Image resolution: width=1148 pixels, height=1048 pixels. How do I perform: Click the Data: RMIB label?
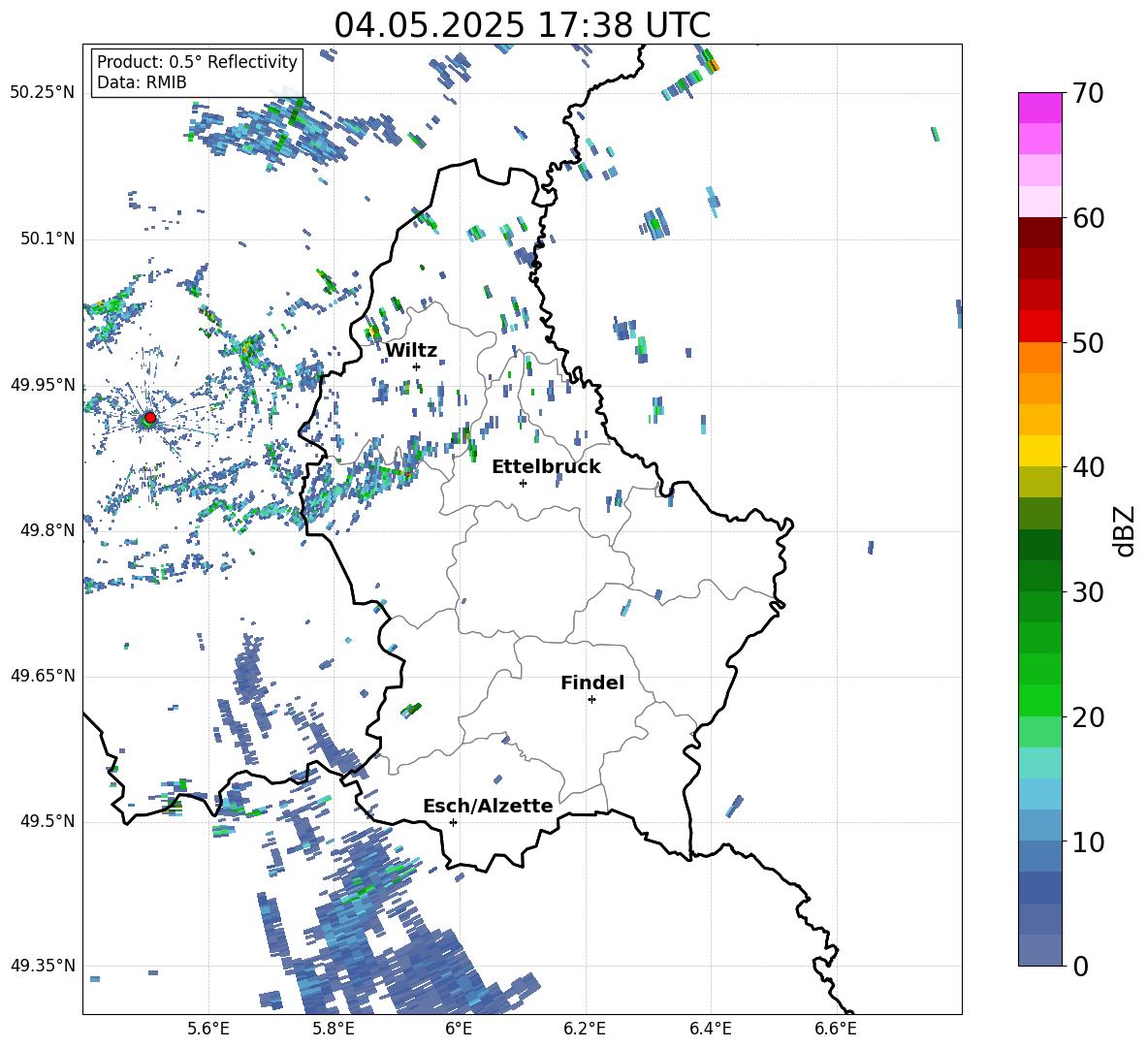coord(142,82)
